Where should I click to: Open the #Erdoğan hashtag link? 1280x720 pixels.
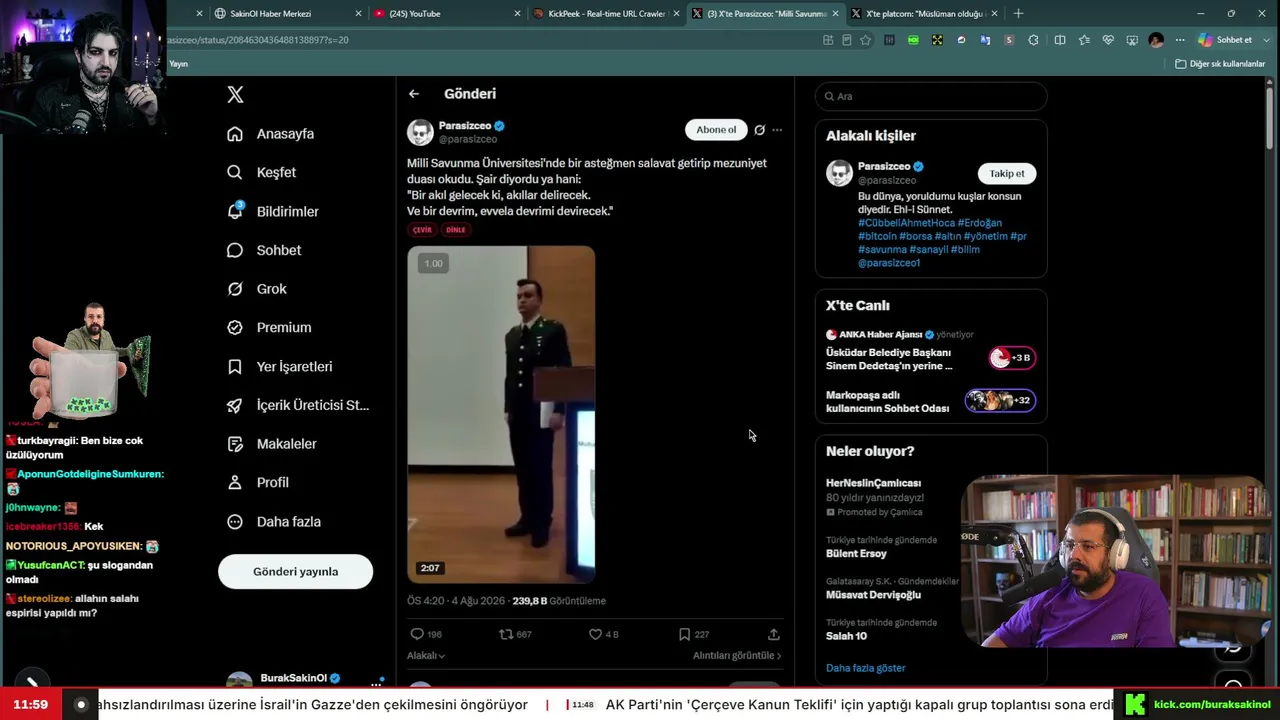980,223
